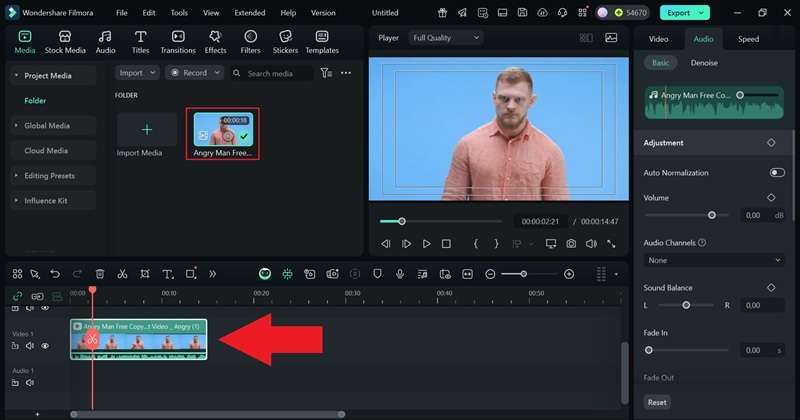Open the Stickers tab
This screenshot has width=800, height=420.
285,42
